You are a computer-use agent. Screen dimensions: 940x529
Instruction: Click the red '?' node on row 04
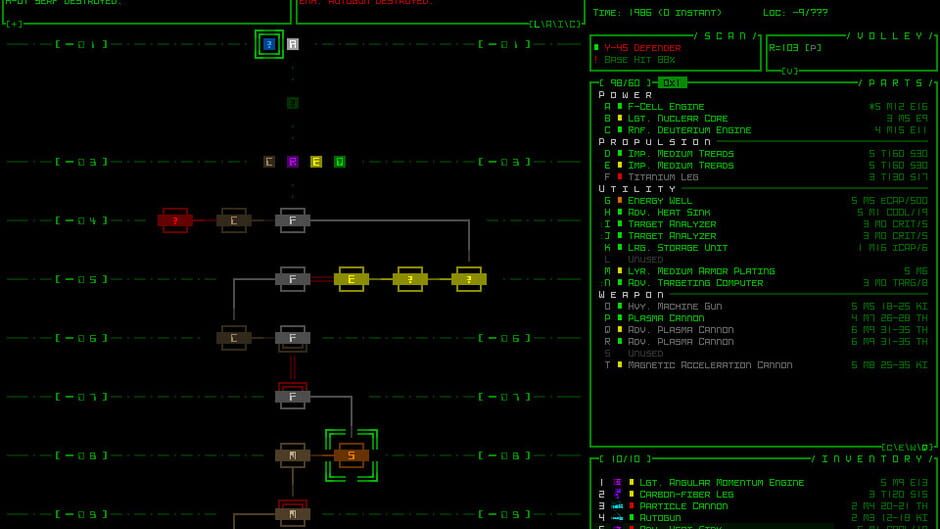[175, 221]
